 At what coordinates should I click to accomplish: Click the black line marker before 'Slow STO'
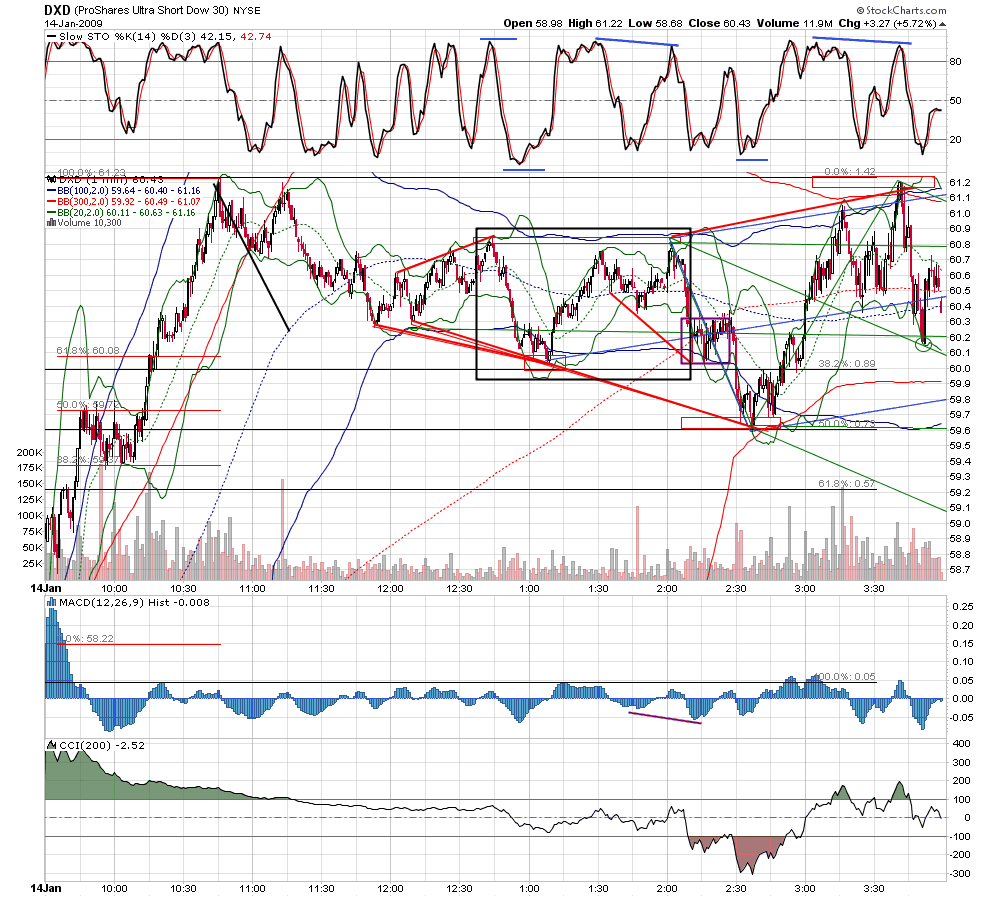coord(52,37)
